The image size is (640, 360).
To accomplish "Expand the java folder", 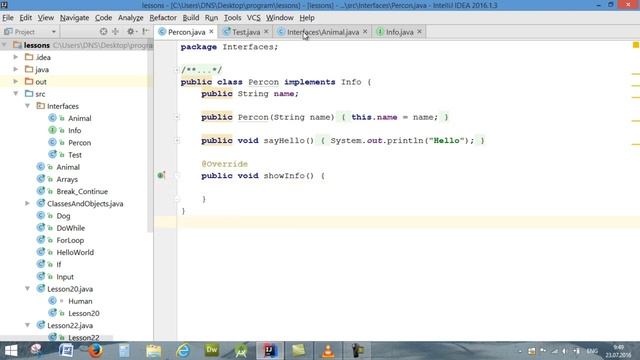I will point(16,69).
